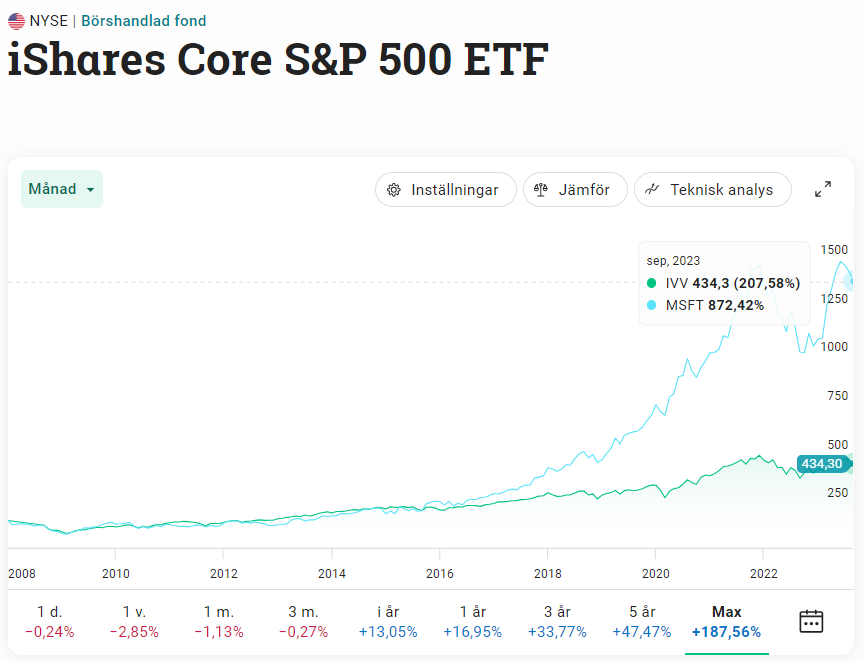This screenshot has height=662, width=864.
Task: Choose the 5 år period tab
Action: 642,621
